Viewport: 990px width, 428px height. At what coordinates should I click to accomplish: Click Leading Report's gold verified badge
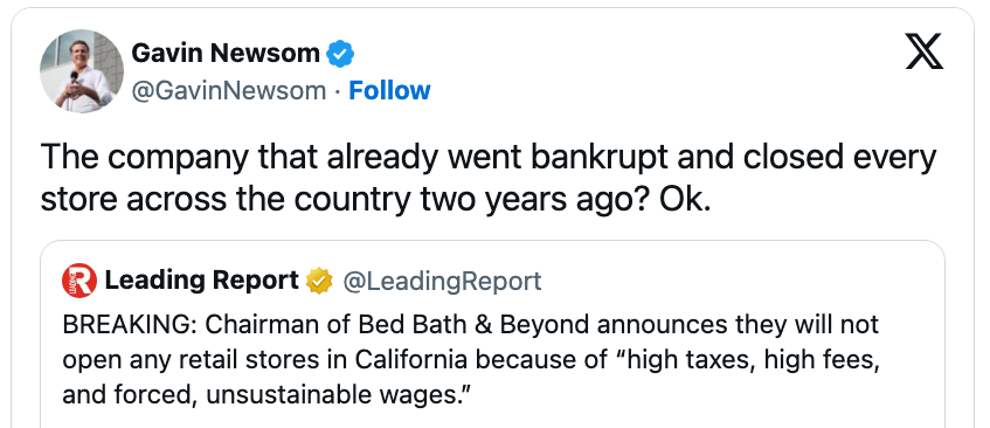pos(319,281)
